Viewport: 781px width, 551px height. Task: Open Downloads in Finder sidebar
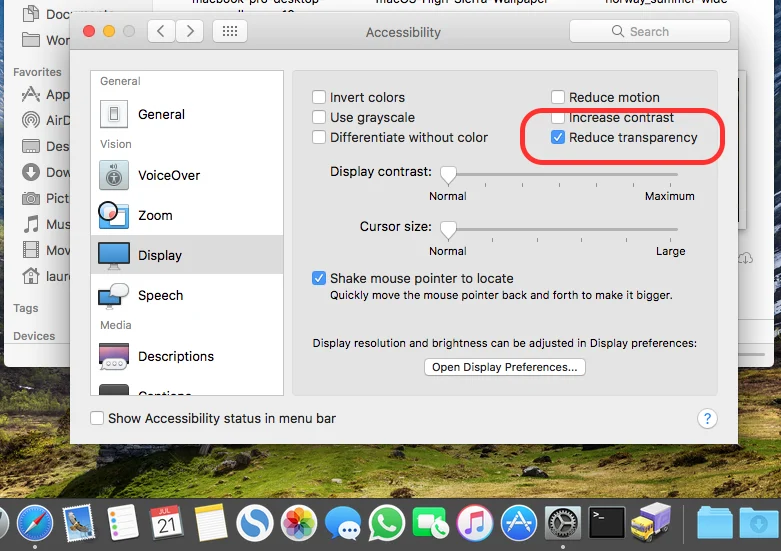click(45, 172)
